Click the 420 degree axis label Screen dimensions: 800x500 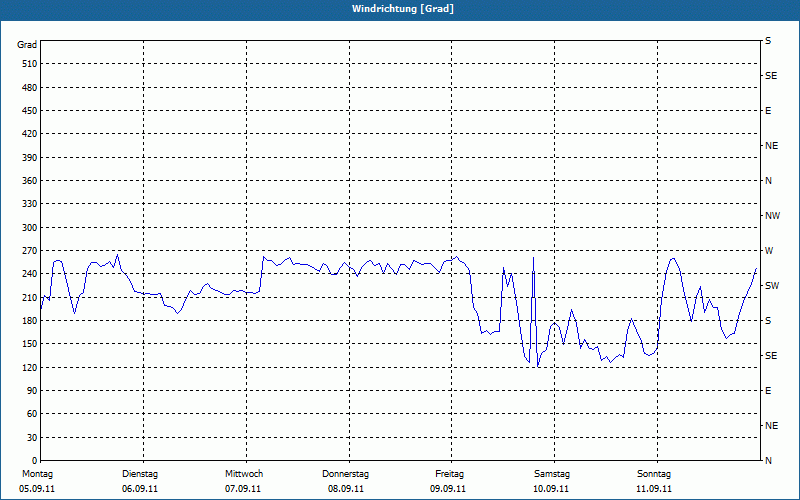29,134
